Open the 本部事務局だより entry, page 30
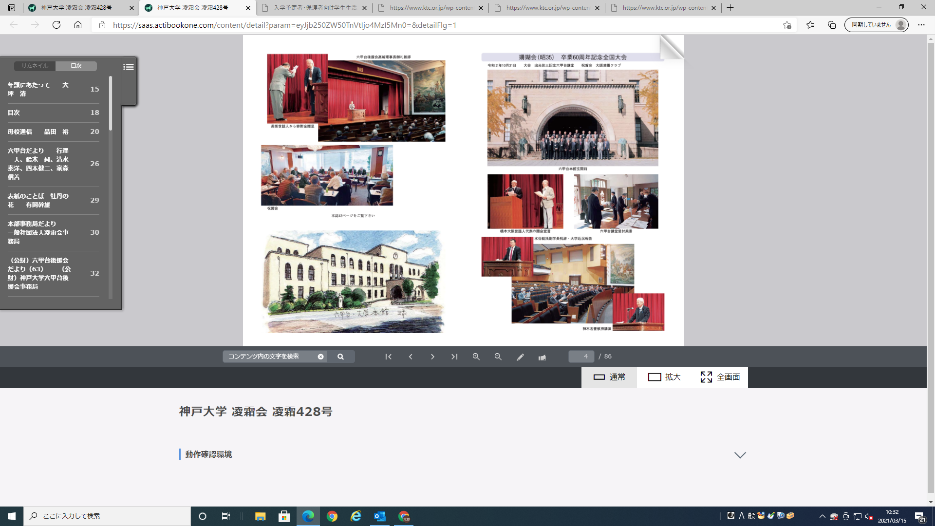This screenshot has height=526, width=935. [x=54, y=232]
